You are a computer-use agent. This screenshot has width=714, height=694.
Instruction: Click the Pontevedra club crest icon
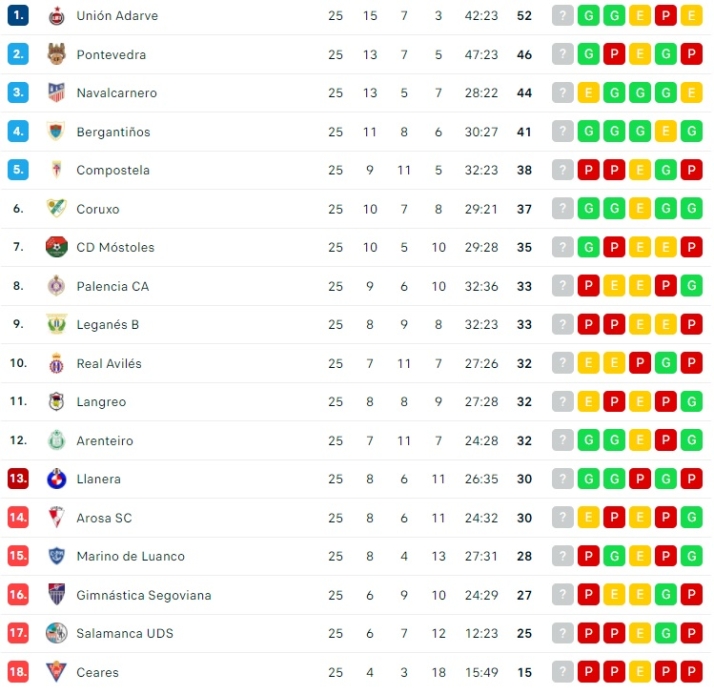tap(56, 54)
